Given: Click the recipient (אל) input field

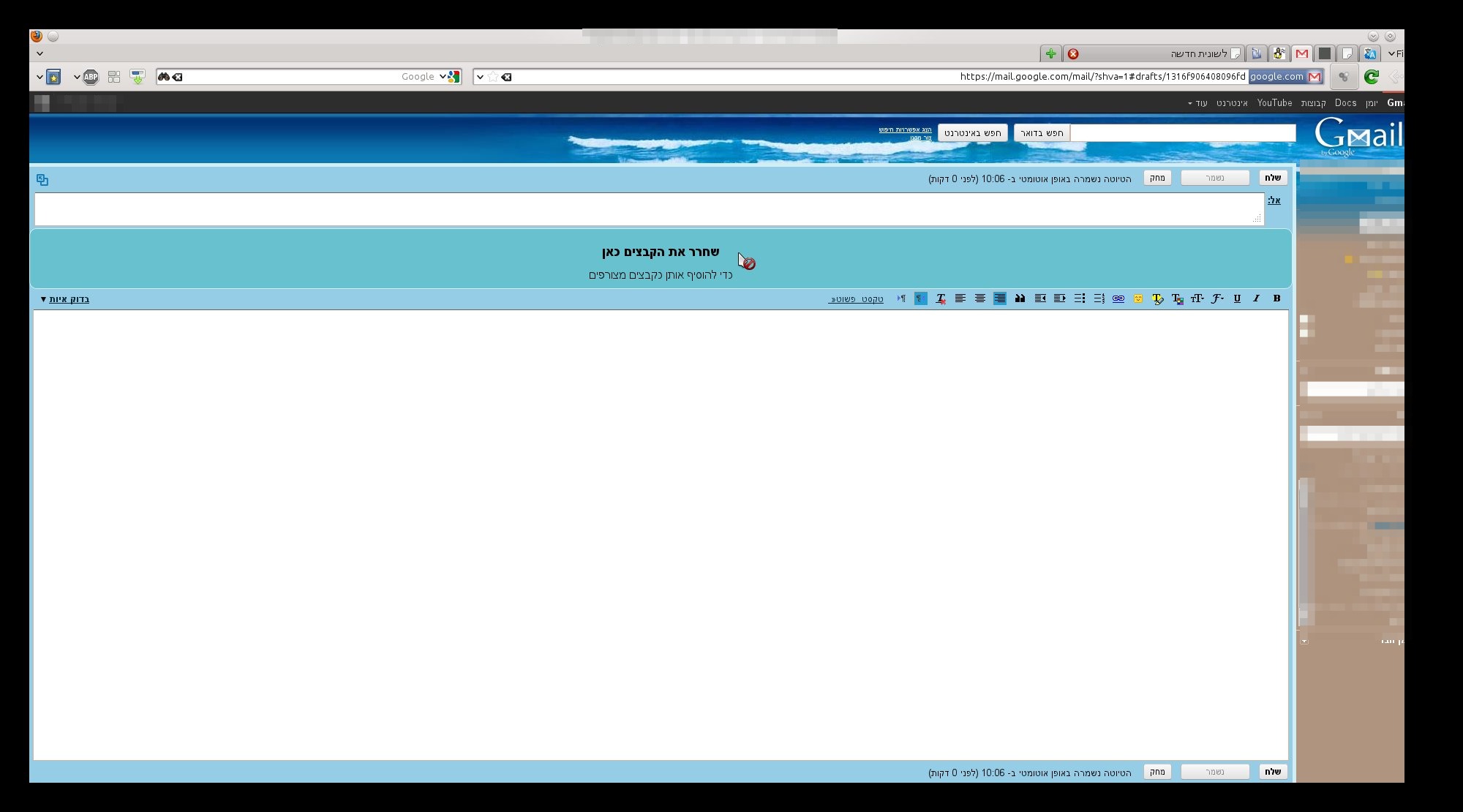Looking at the screenshot, I should point(648,209).
